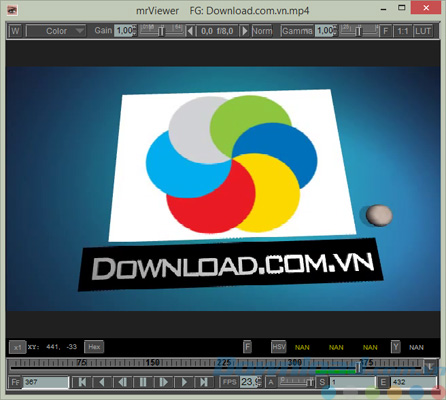Viewport: 446px width, 400px height.
Task: Click the current frame field showing 367
Action: 45,382
